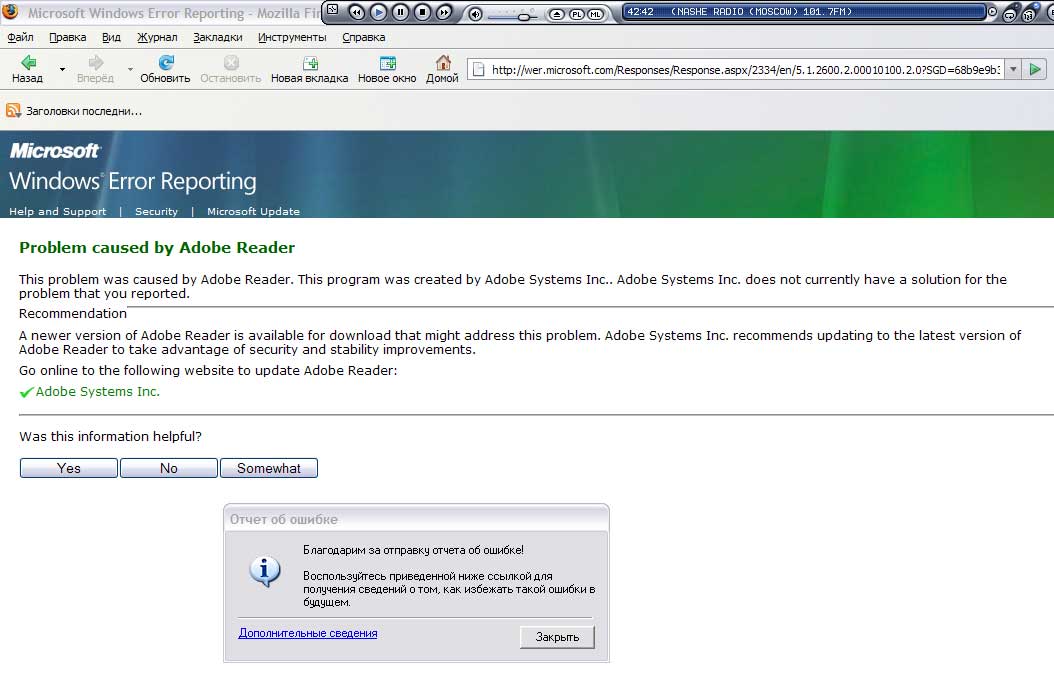
Task: Toggle the Winamp repeat button
Action: 1009,14
